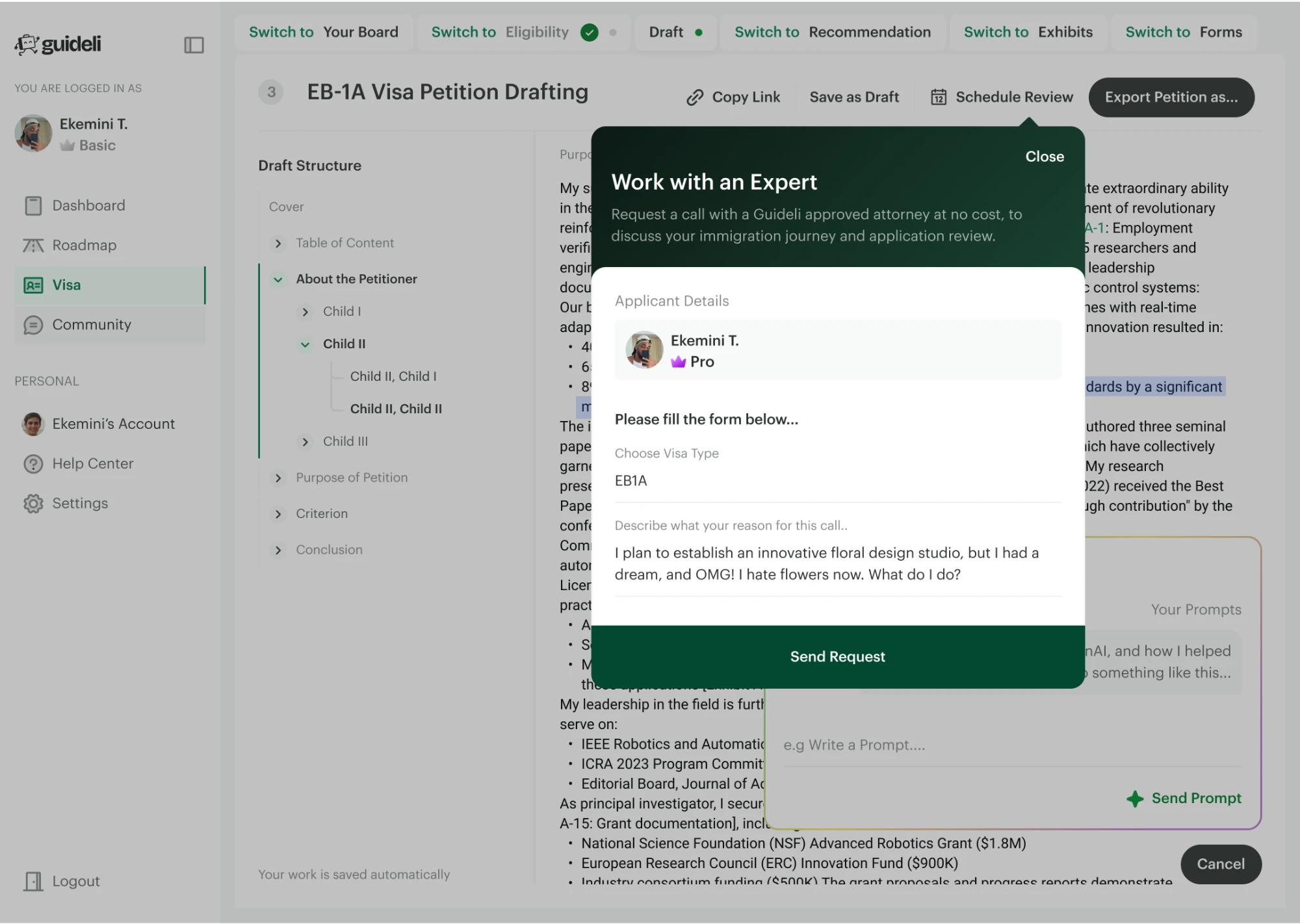Click Logout label
1300x924 pixels.
coord(76,881)
